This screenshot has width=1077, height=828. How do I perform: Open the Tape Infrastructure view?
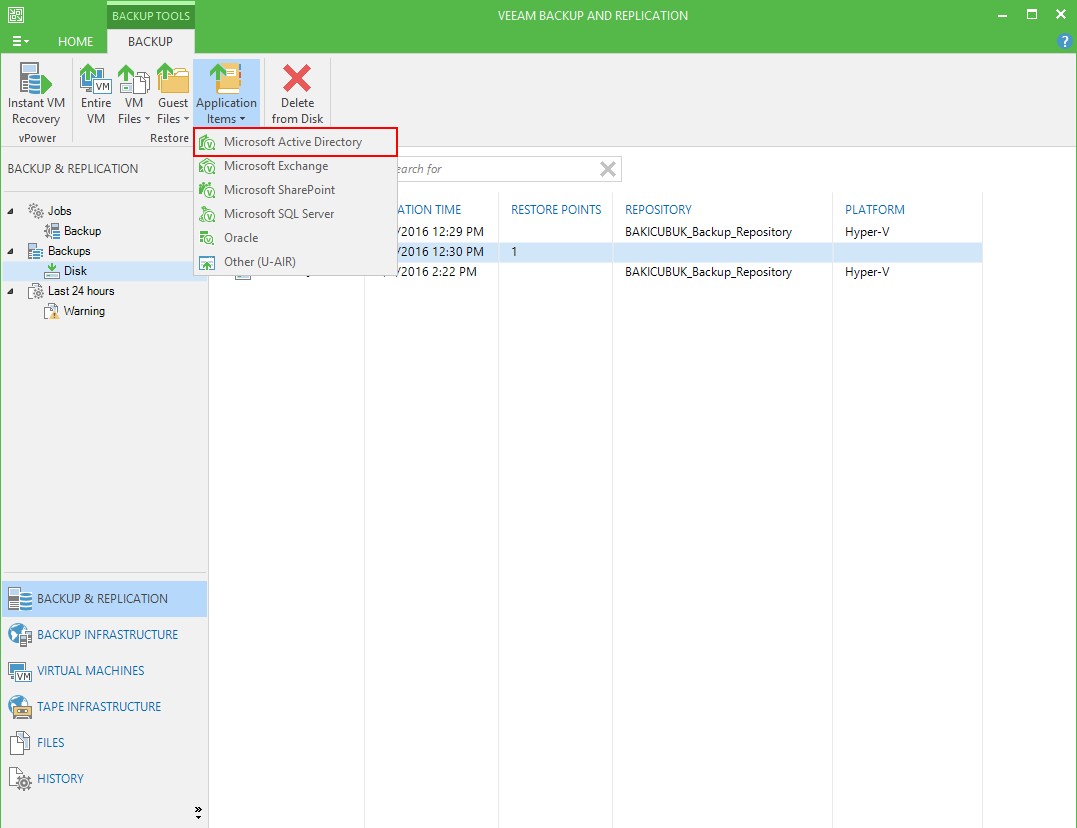[104, 706]
